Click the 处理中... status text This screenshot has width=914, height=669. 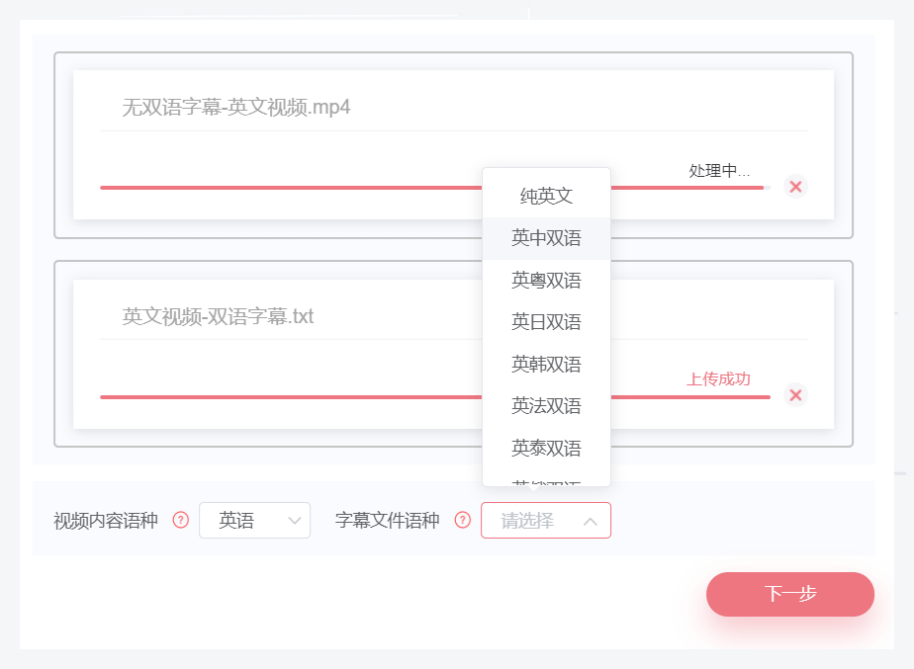tap(719, 171)
